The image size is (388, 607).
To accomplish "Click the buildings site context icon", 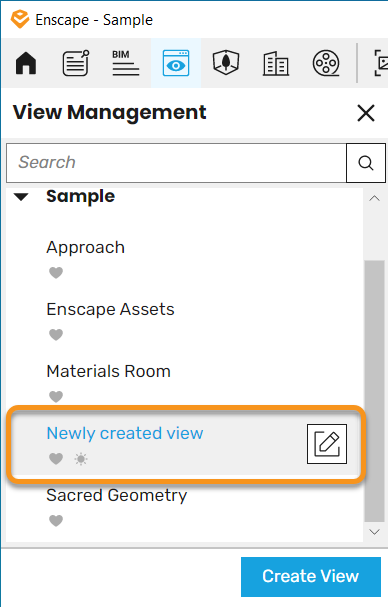I will (276, 63).
